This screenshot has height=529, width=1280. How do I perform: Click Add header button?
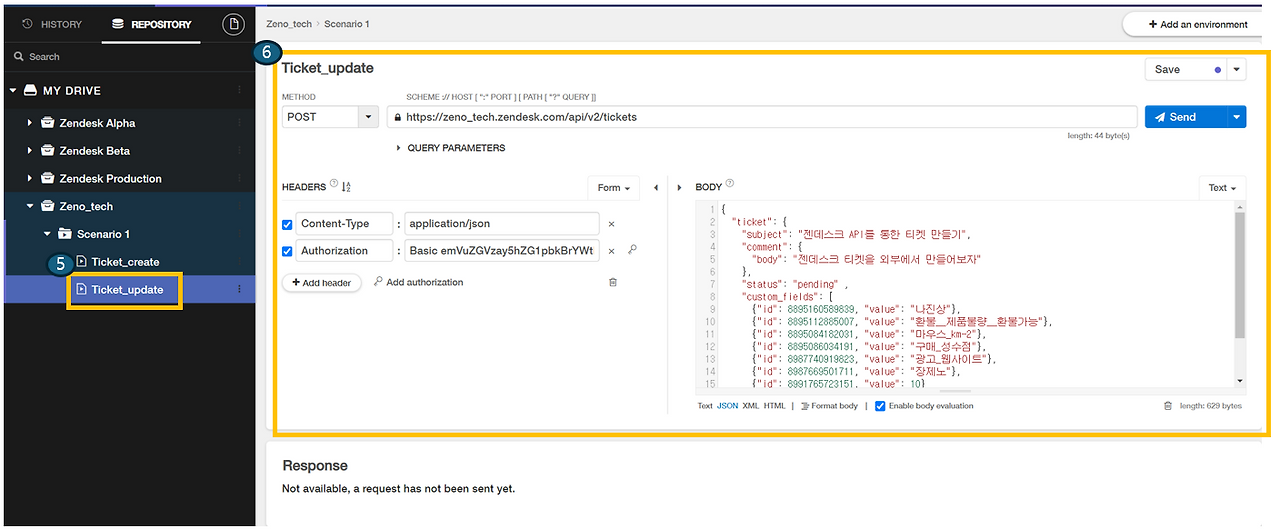322,283
